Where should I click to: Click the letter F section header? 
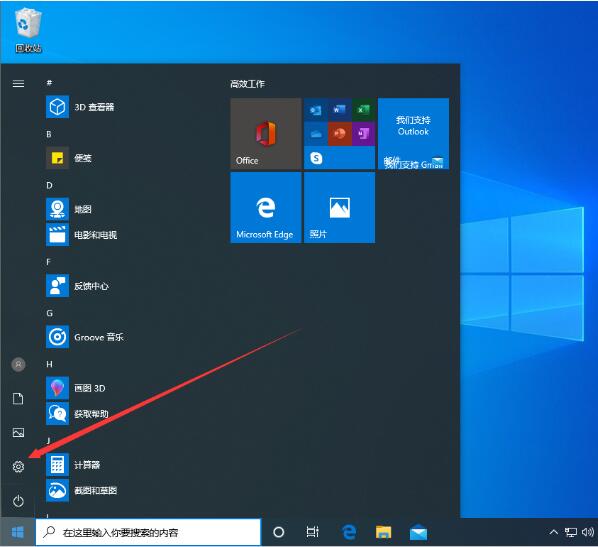[x=48, y=262]
